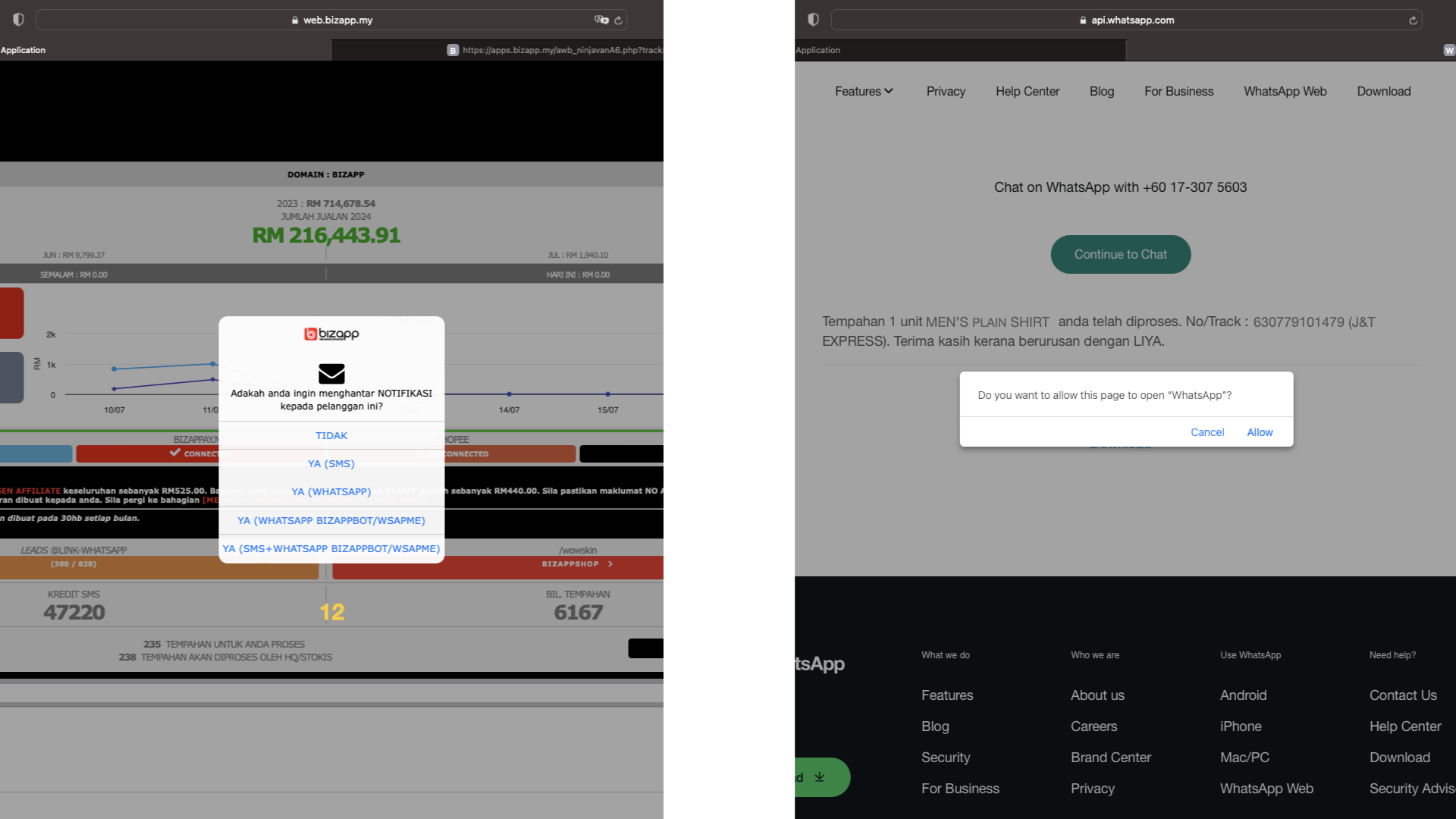Click the lock icon beside api.whatsapp.com
Screen dimensions: 1456x819
pyautogui.click(x=1083, y=20)
